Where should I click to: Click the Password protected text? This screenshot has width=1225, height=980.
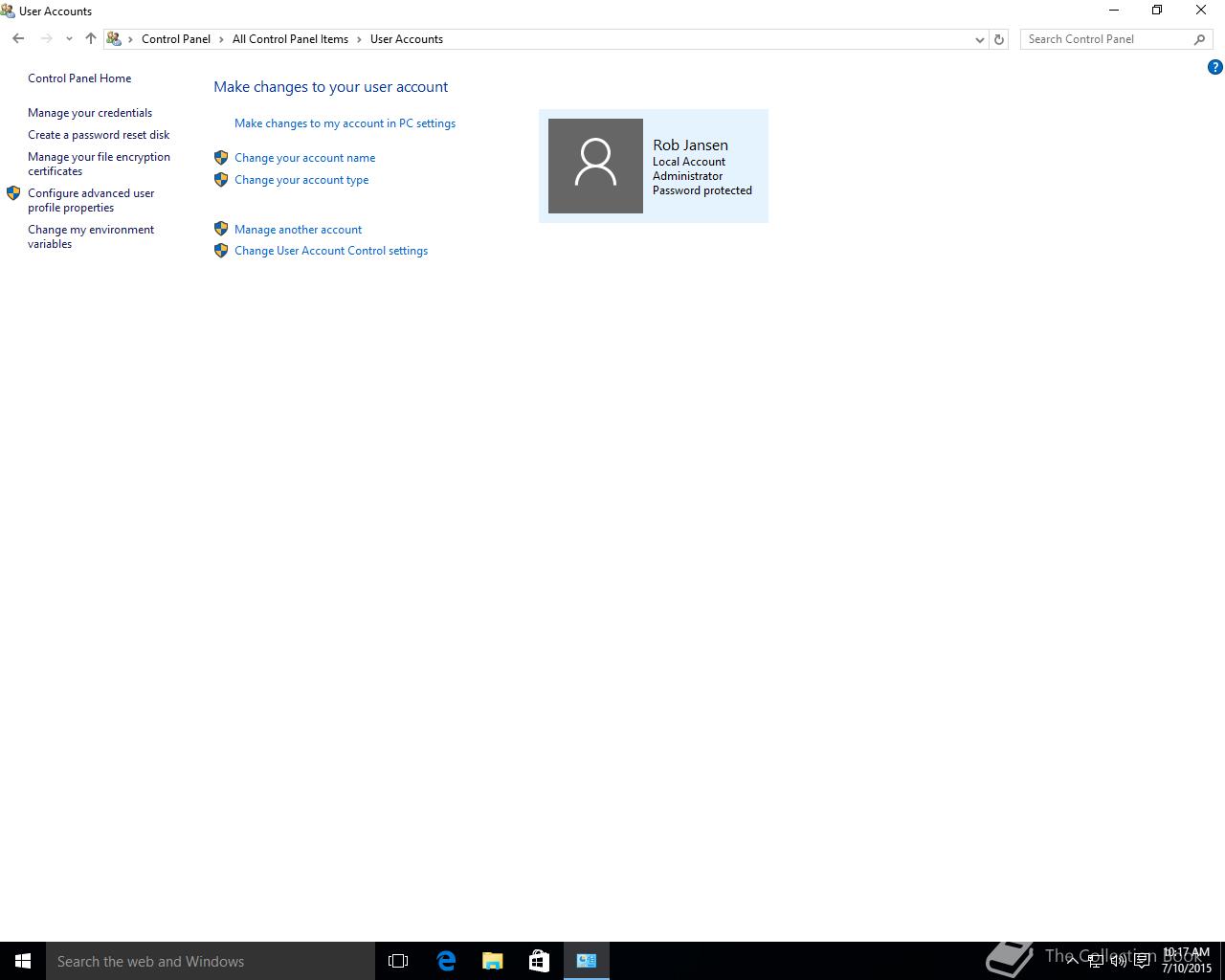tap(702, 190)
